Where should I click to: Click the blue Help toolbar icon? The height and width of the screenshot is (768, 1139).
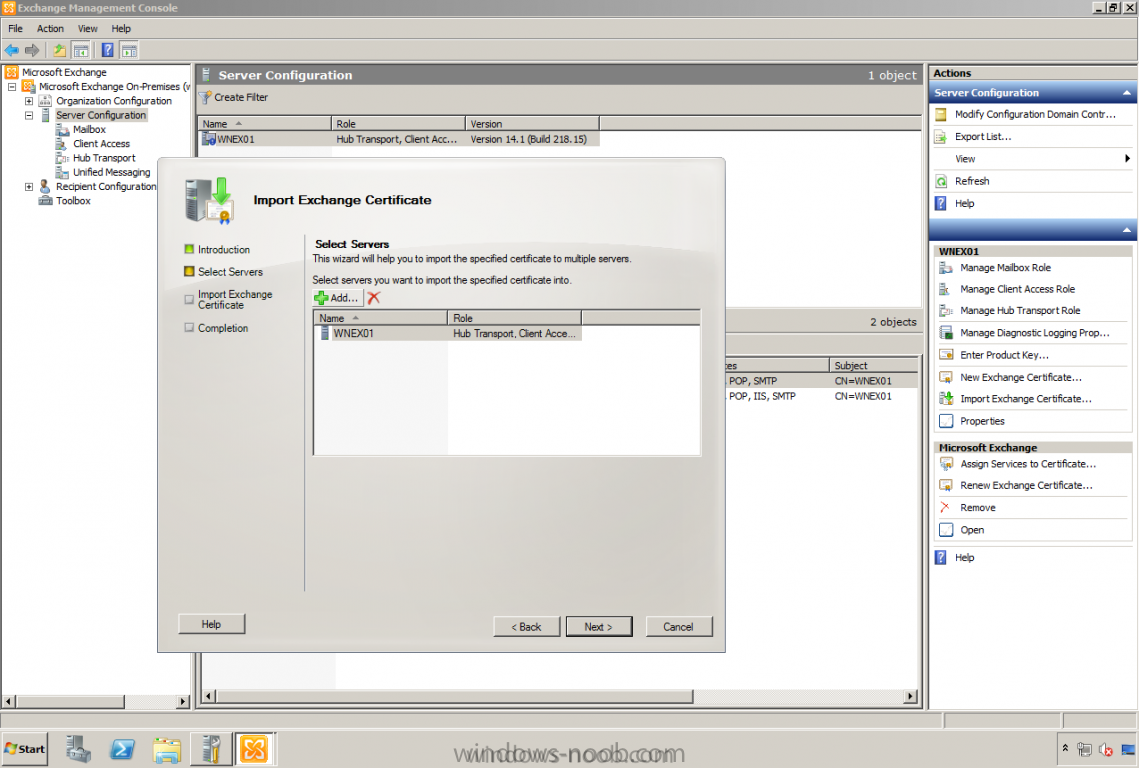coord(108,50)
